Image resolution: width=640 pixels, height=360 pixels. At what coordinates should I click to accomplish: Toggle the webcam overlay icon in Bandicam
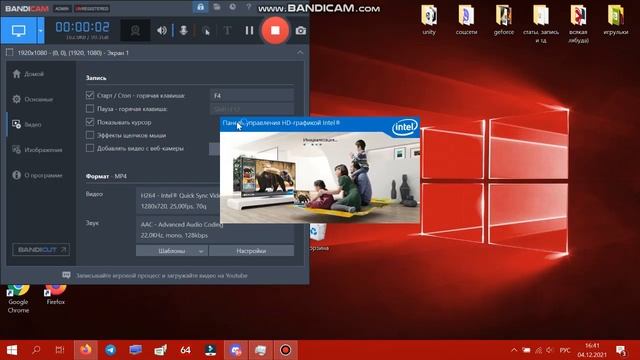tap(135, 31)
